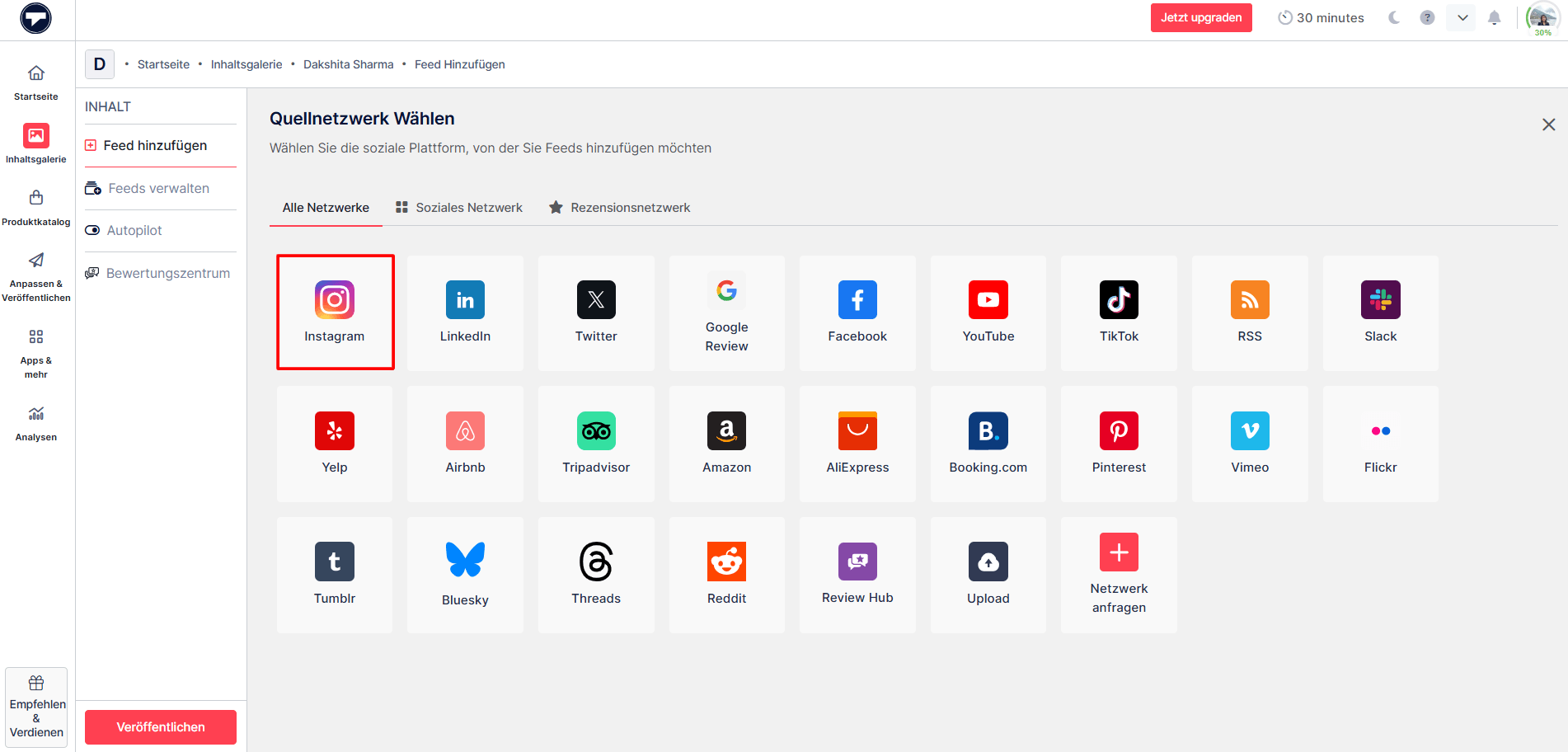Select Tumblr network tile
The image size is (1568, 752).
point(335,575)
